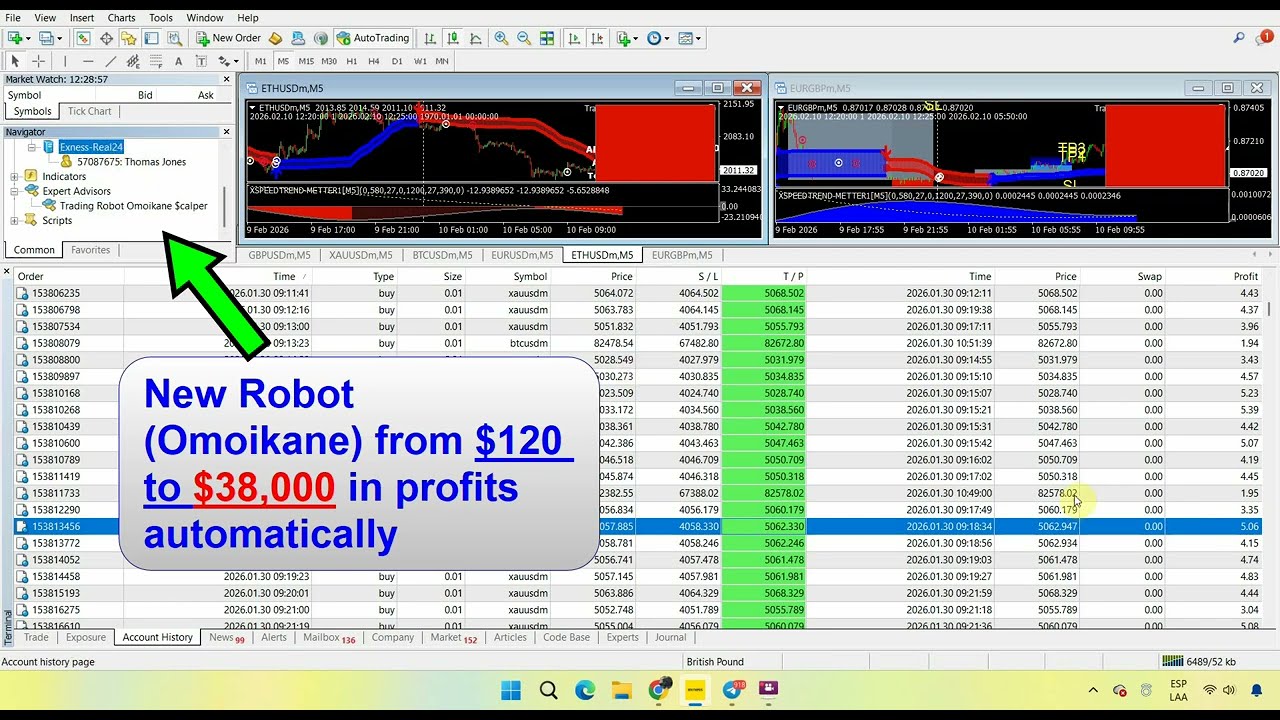This screenshot has width=1280, height=720.
Task: Open File Explorer from taskbar
Action: coord(621,690)
